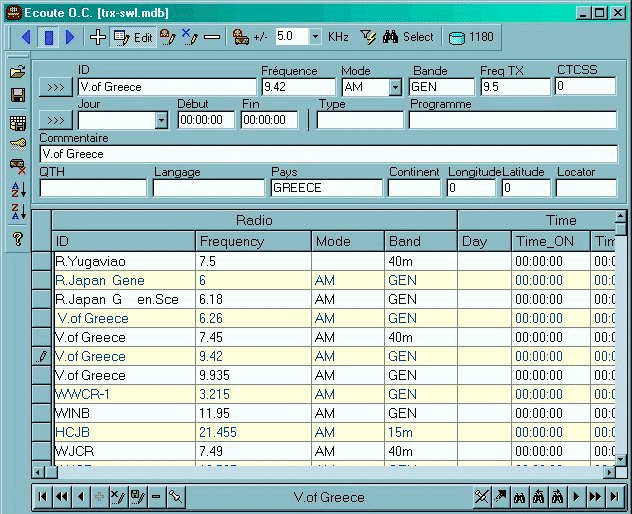
Task: Click sidebar radio with red X icon
Action: pyautogui.click(x=18, y=166)
